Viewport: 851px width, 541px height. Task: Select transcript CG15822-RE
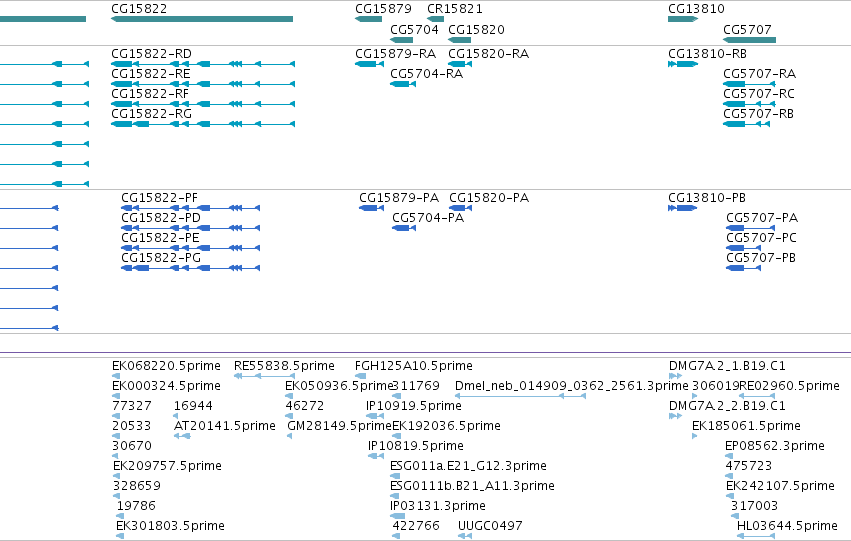[x=203, y=84]
